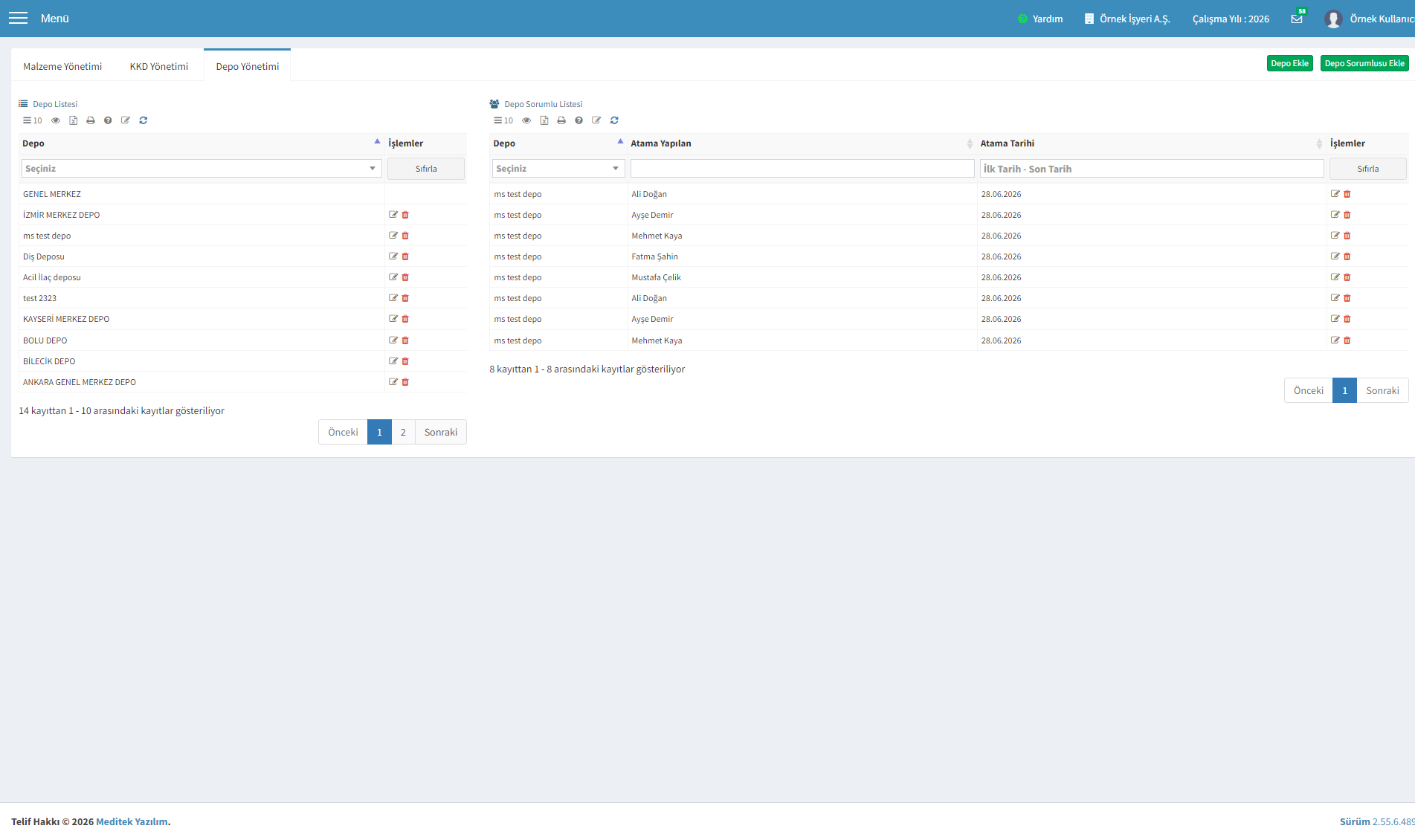
Task: Edit the Acil İlaç deposu row
Action: 393,277
